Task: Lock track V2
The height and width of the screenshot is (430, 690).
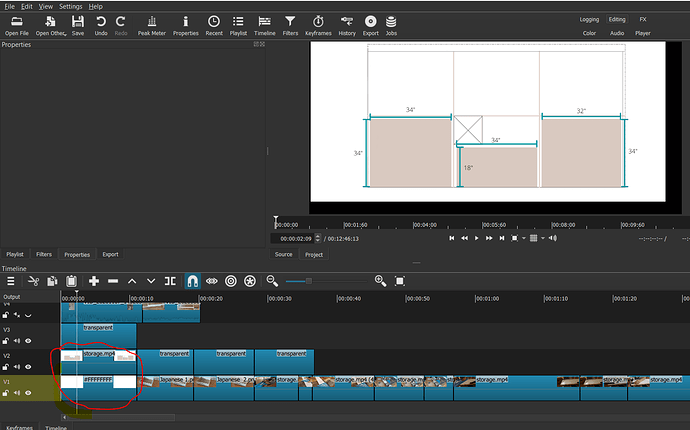Action: 5,367
